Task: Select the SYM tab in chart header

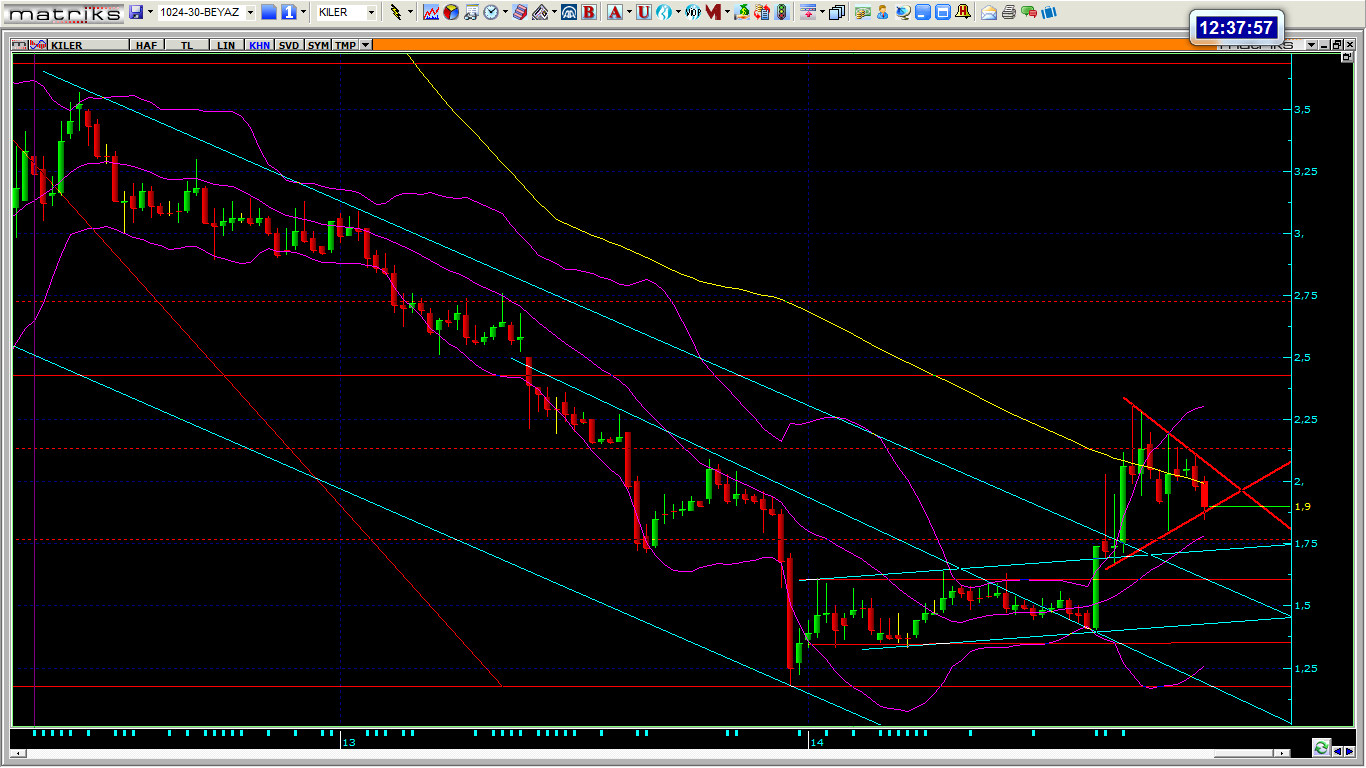Action: 318,45
